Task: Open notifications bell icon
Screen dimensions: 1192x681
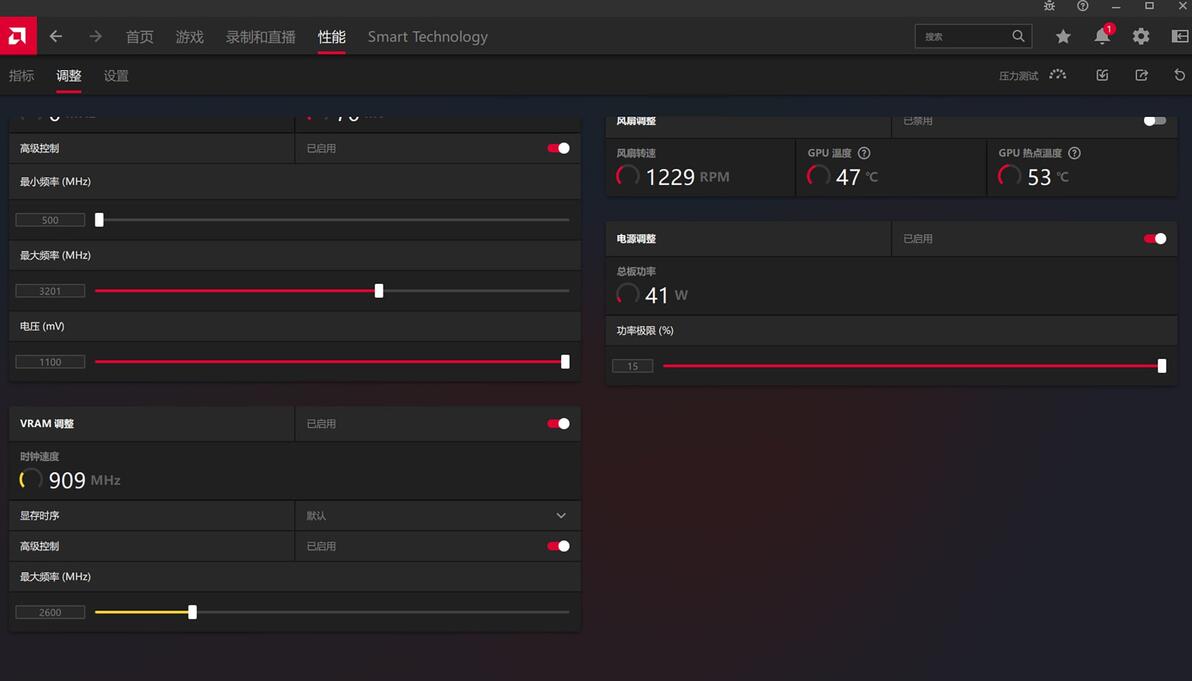Action: coord(1102,36)
